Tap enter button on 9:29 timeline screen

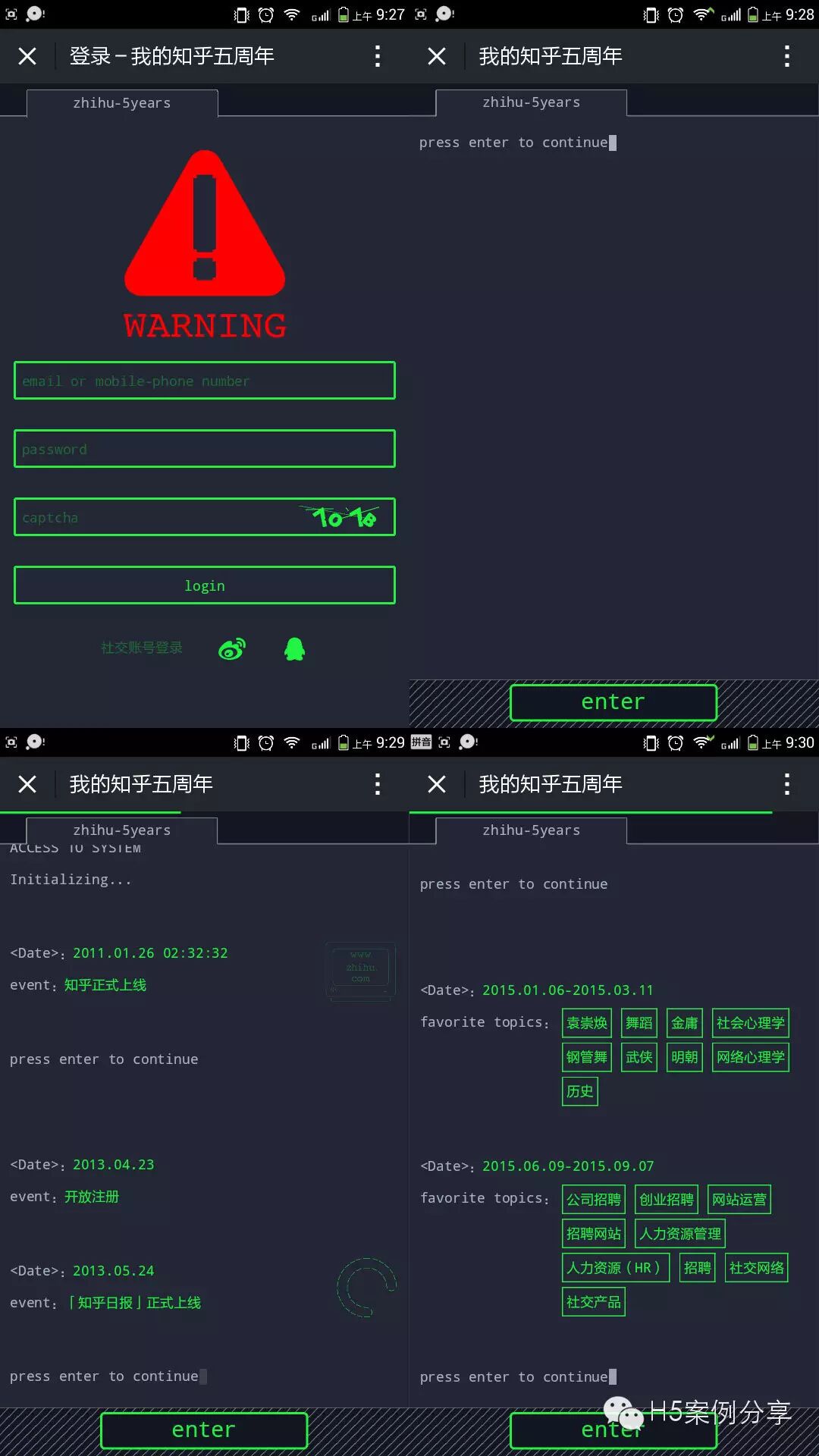[204, 1430]
